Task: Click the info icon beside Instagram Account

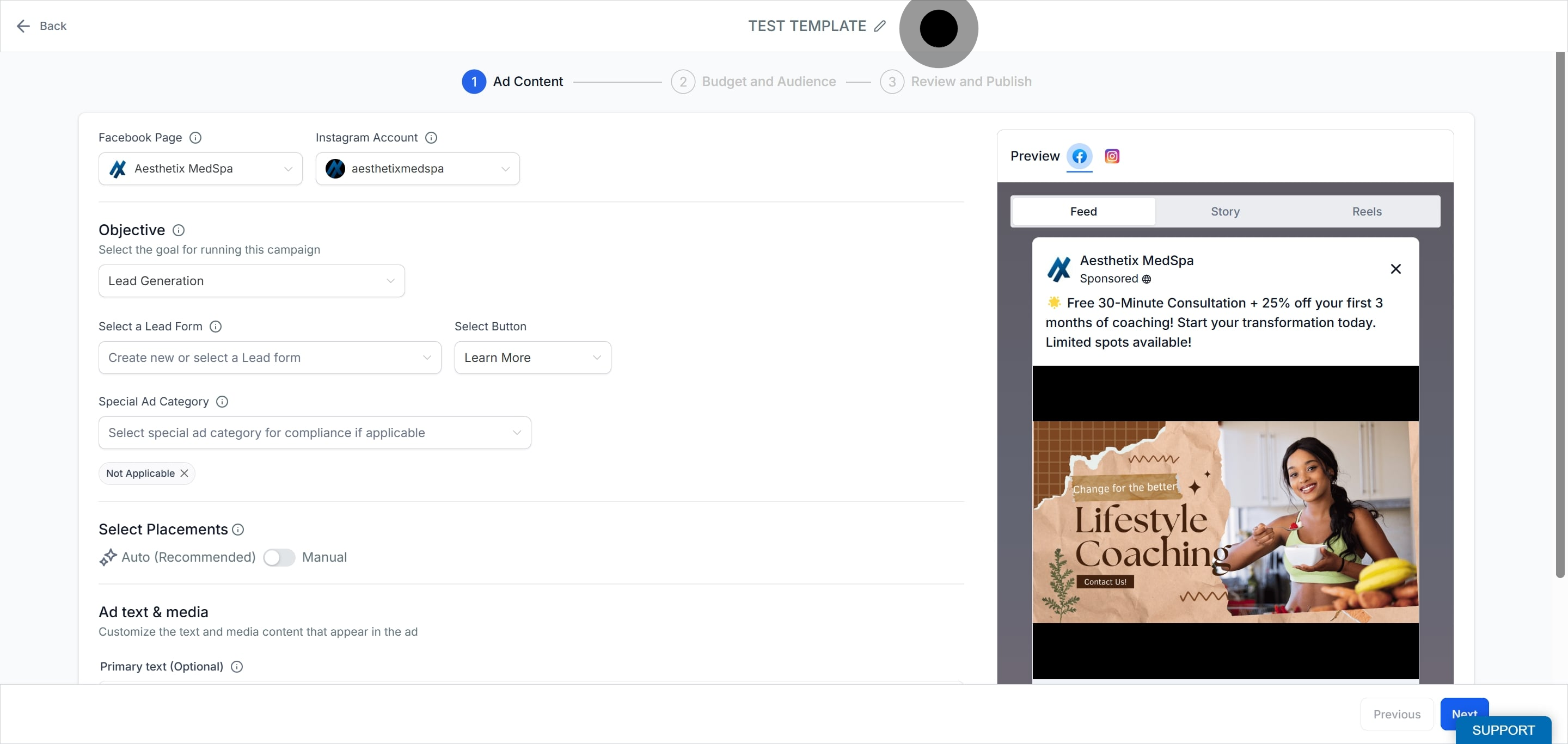Action: pos(431,138)
